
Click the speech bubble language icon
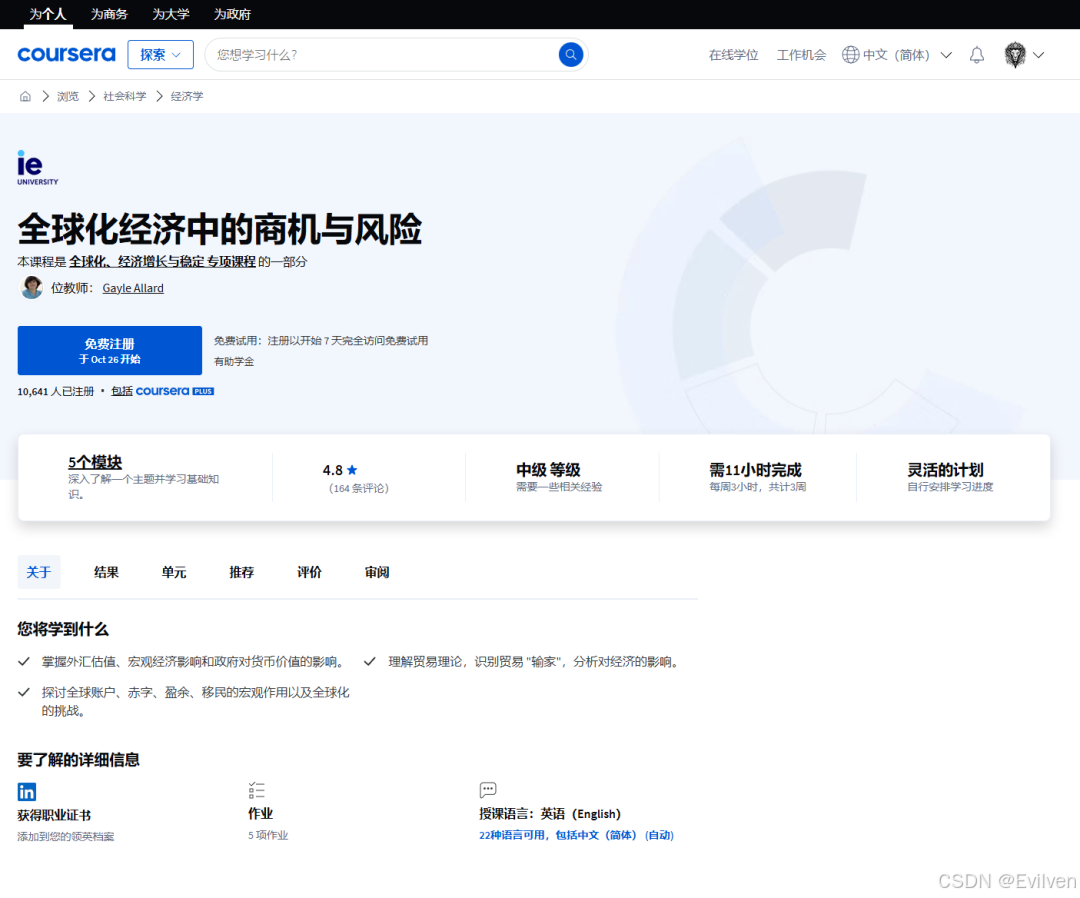coord(488,789)
